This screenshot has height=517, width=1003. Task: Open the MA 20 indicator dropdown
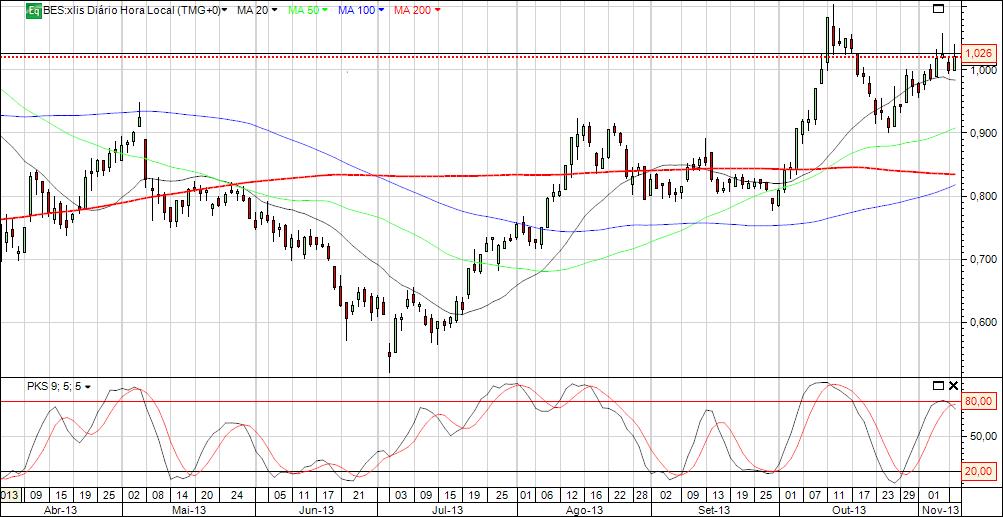[x=257, y=10]
